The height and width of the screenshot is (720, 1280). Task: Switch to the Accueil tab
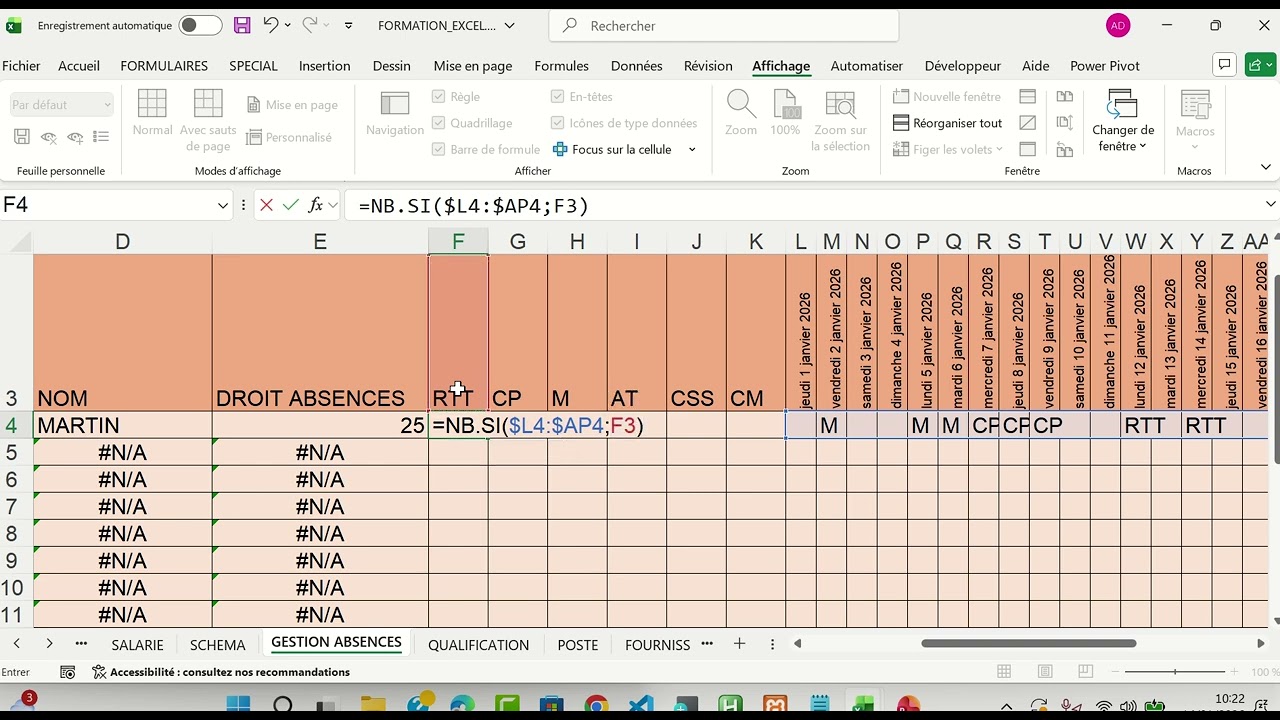tap(79, 66)
